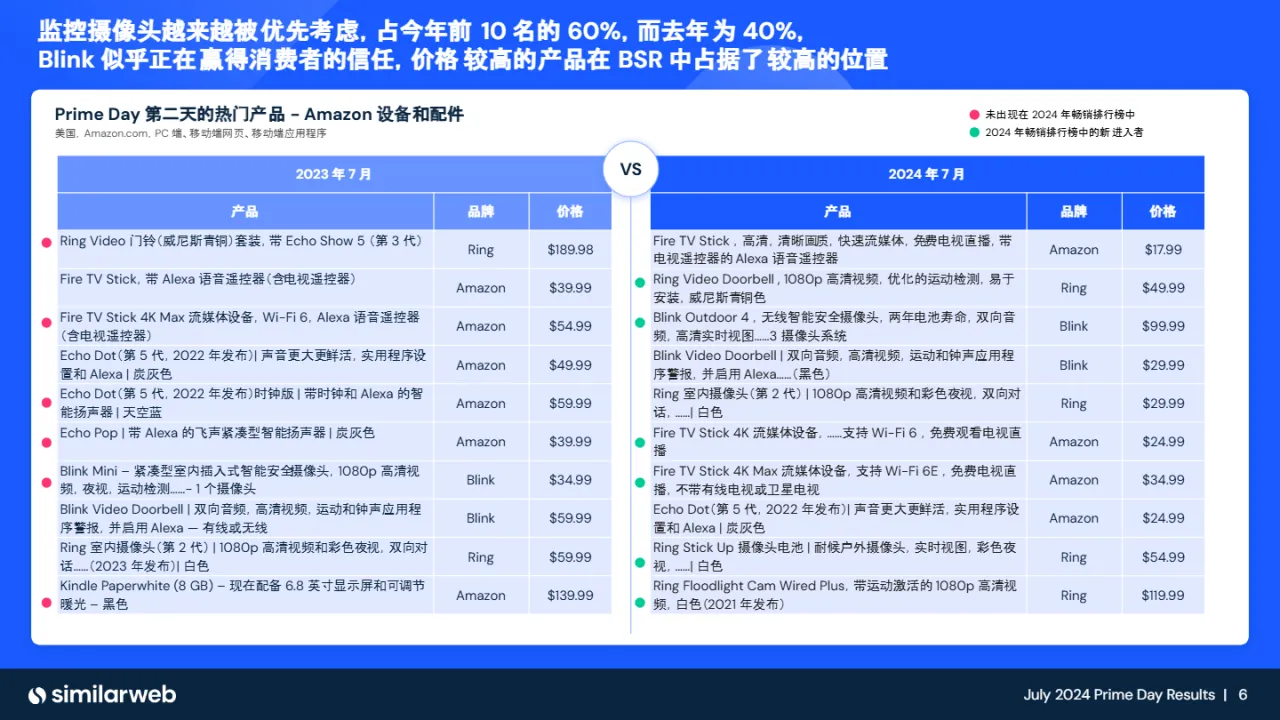Click the $17.99 price cell
1280x720 pixels.
pos(1163,250)
